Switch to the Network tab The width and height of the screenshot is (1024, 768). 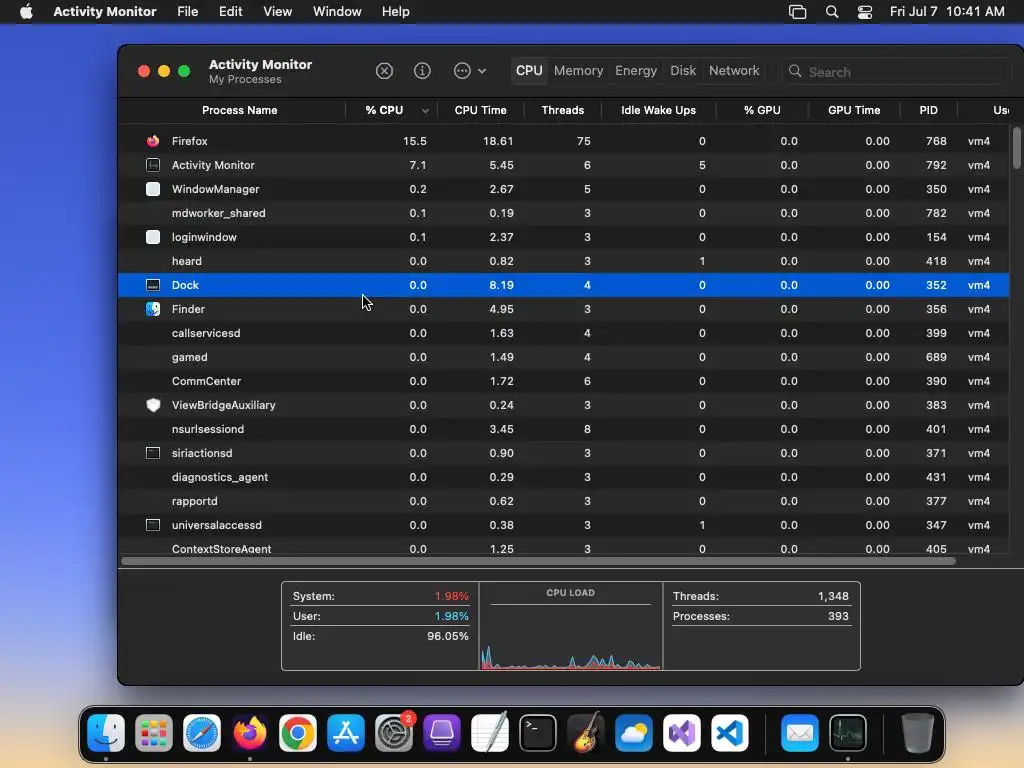pyautogui.click(x=734, y=71)
